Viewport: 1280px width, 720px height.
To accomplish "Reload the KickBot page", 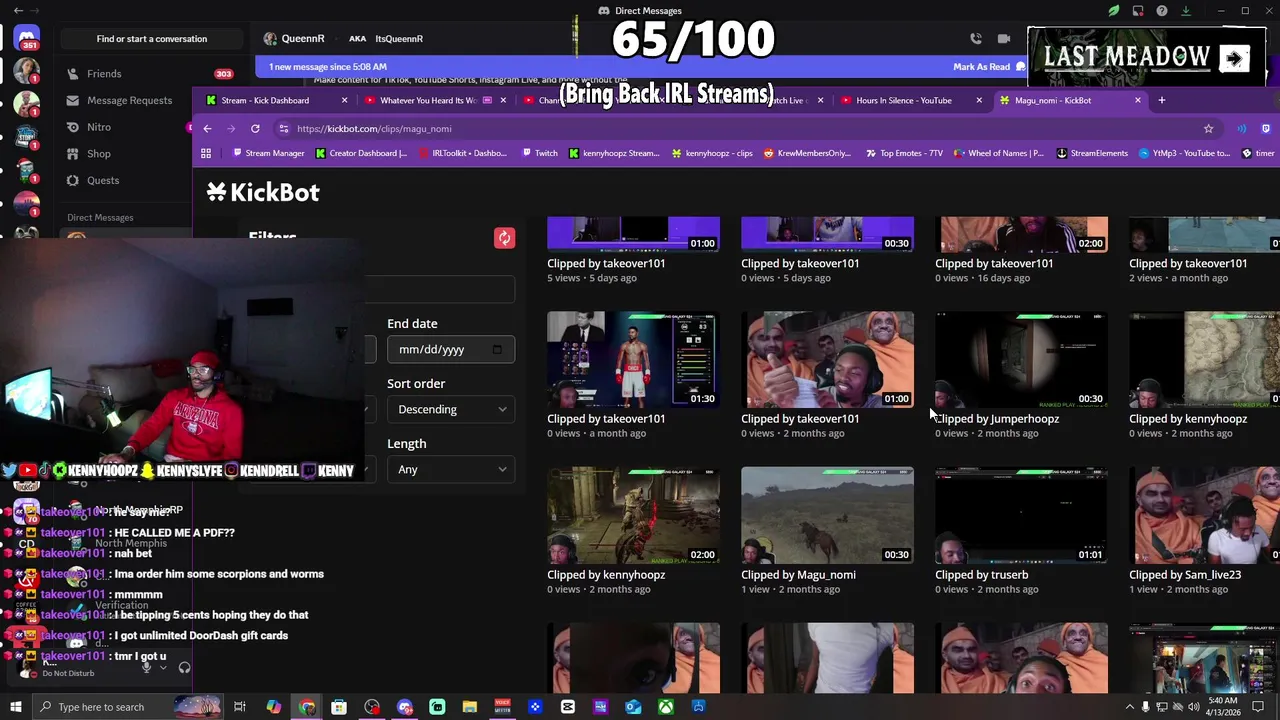I will [255, 129].
